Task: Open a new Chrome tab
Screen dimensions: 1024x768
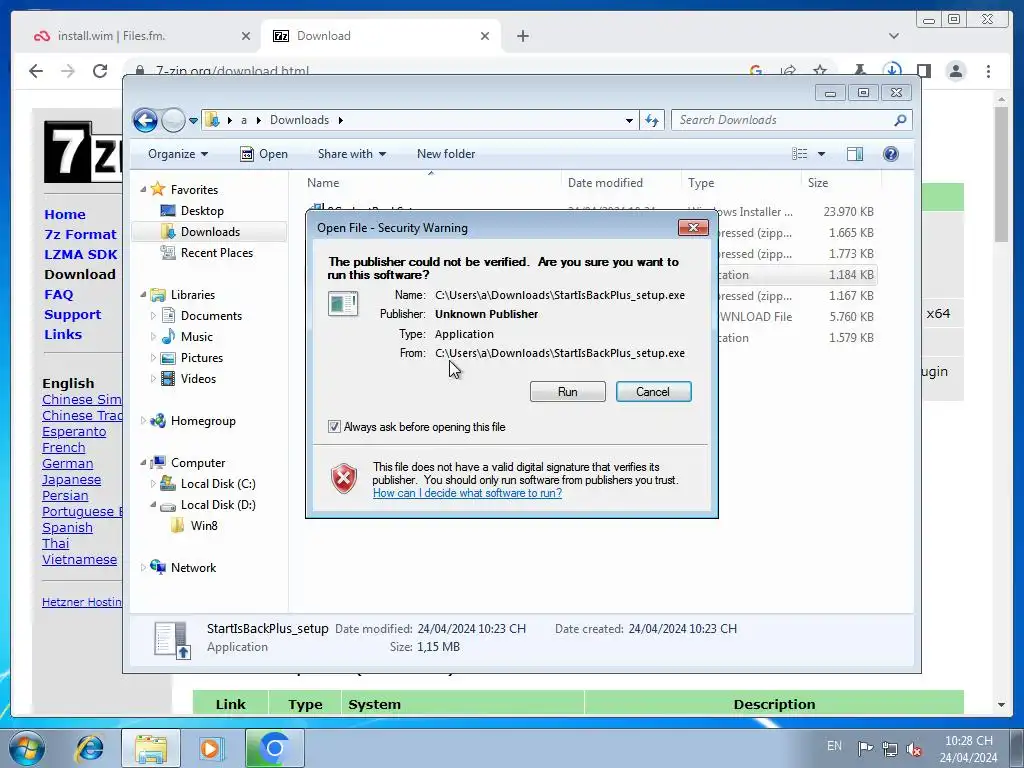Action: click(x=522, y=36)
